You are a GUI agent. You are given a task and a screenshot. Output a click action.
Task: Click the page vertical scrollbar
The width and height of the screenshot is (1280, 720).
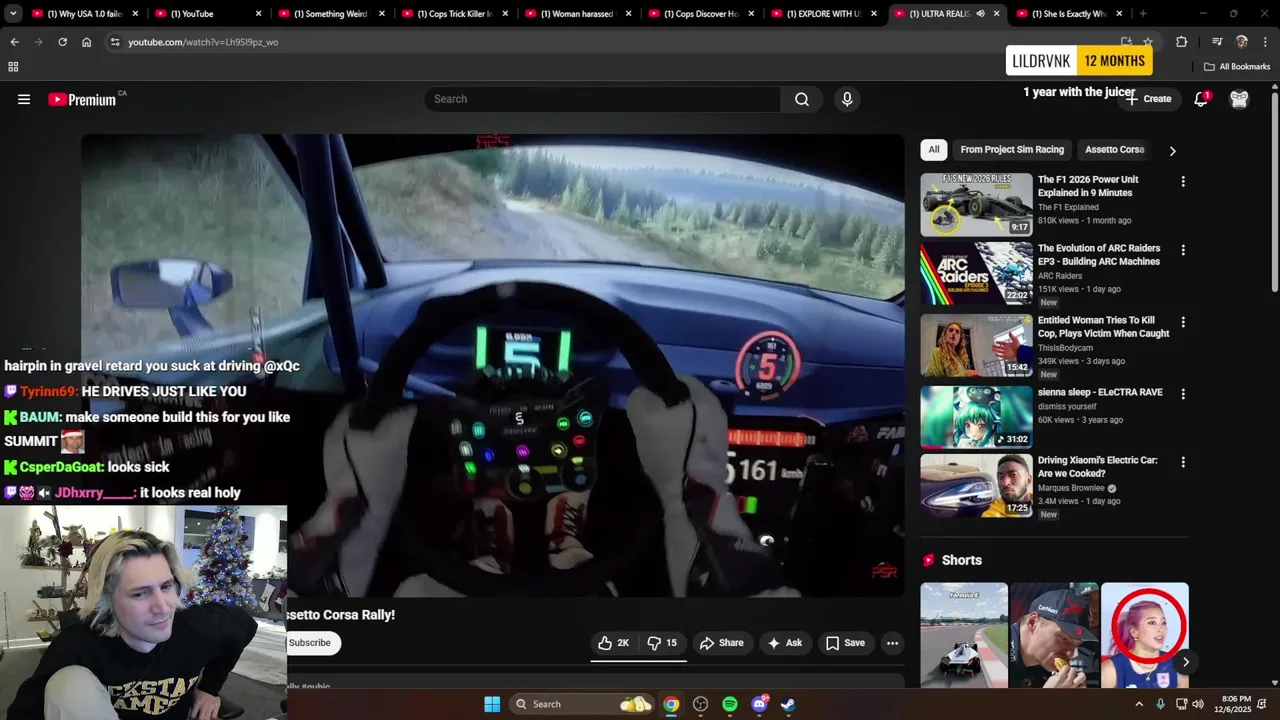coord(1275,190)
